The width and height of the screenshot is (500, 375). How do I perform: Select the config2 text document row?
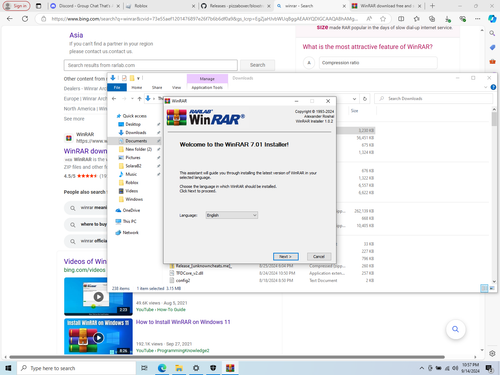pos(183,280)
